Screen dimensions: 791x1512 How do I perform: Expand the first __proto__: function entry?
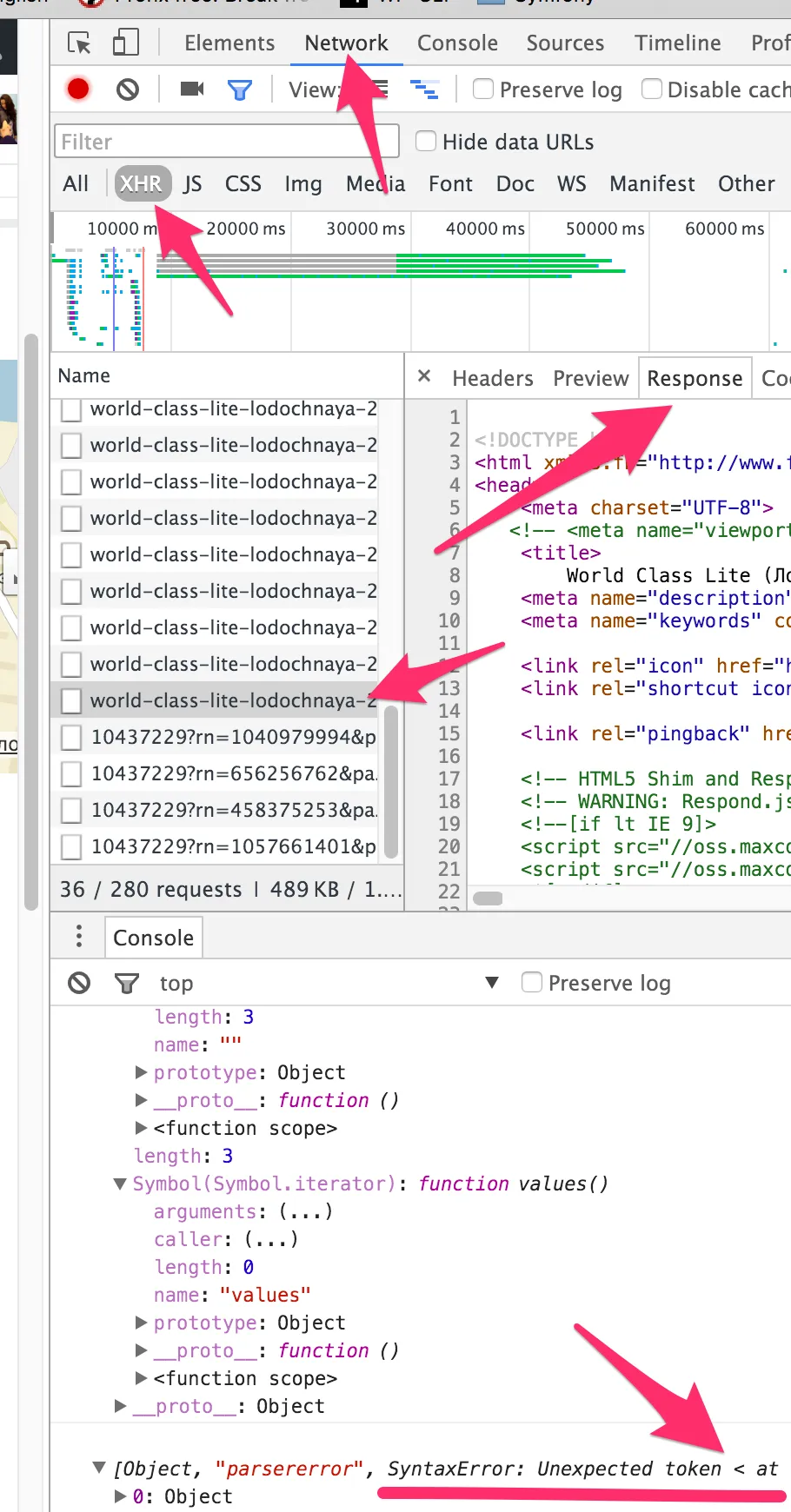point(142,1099)
